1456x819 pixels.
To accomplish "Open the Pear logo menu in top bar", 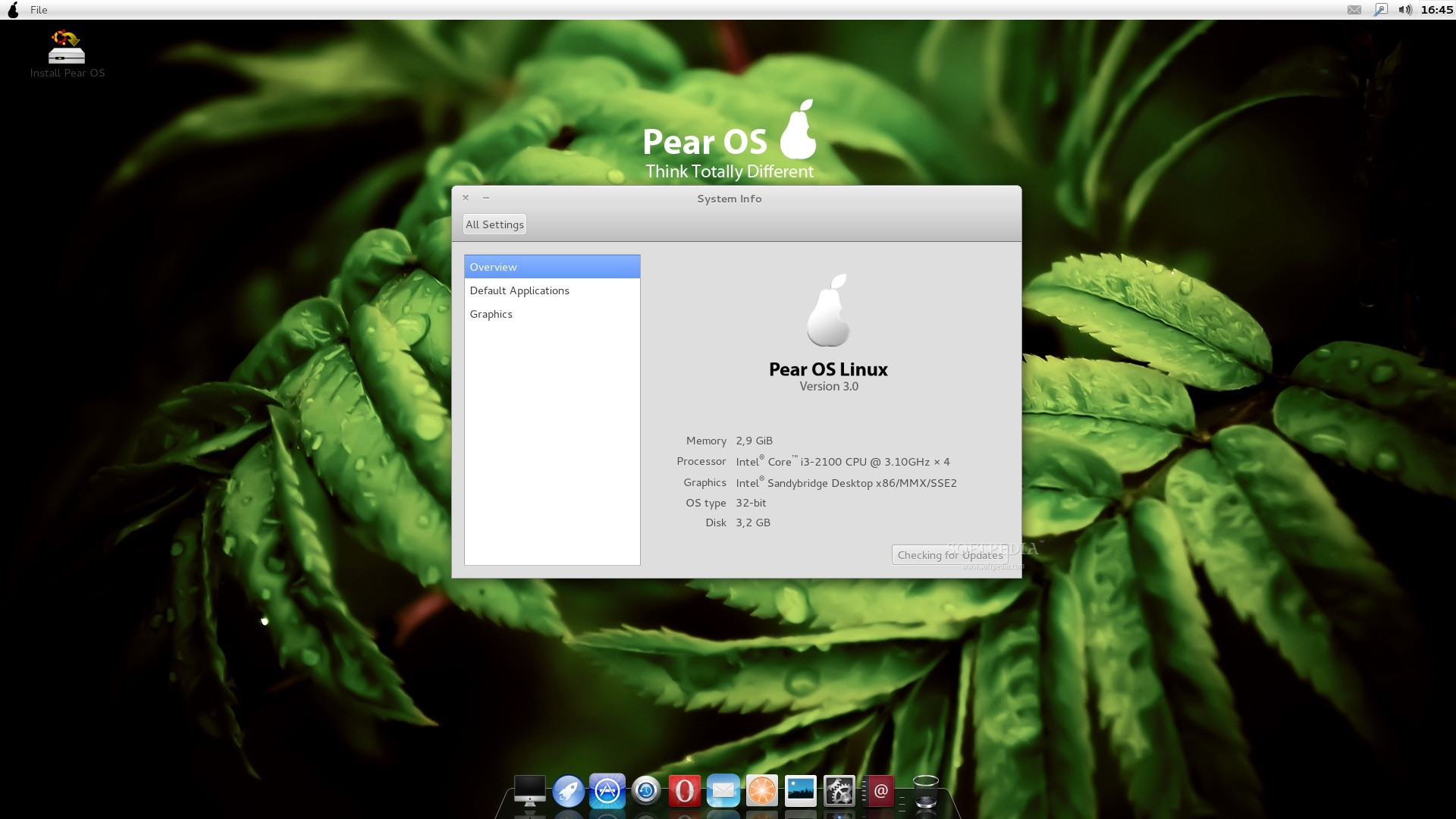I will (x=13, y=10).
